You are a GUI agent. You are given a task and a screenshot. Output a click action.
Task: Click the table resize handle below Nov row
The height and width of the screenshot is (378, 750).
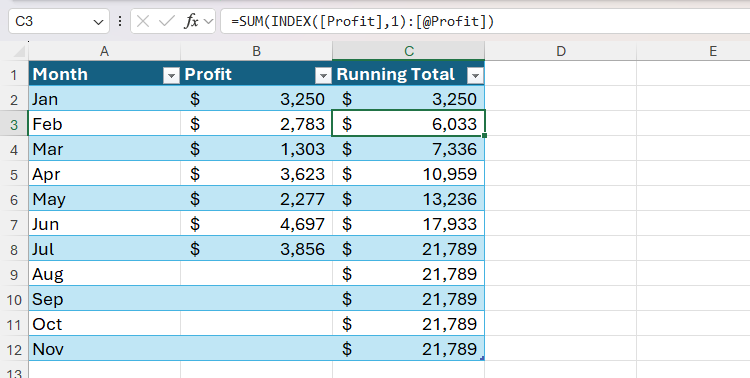(482, 358)
